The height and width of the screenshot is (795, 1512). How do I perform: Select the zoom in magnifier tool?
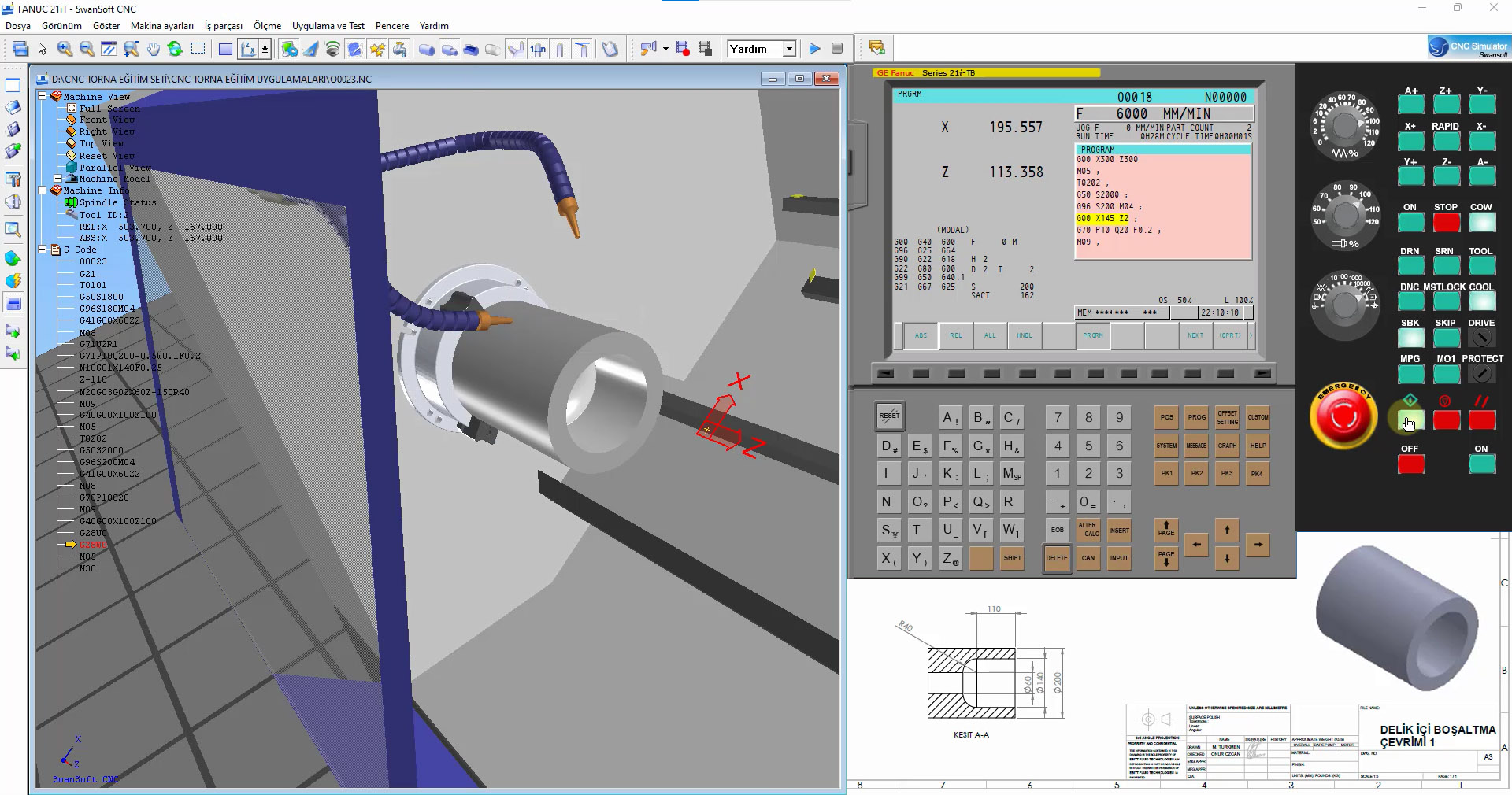[65, 49]
